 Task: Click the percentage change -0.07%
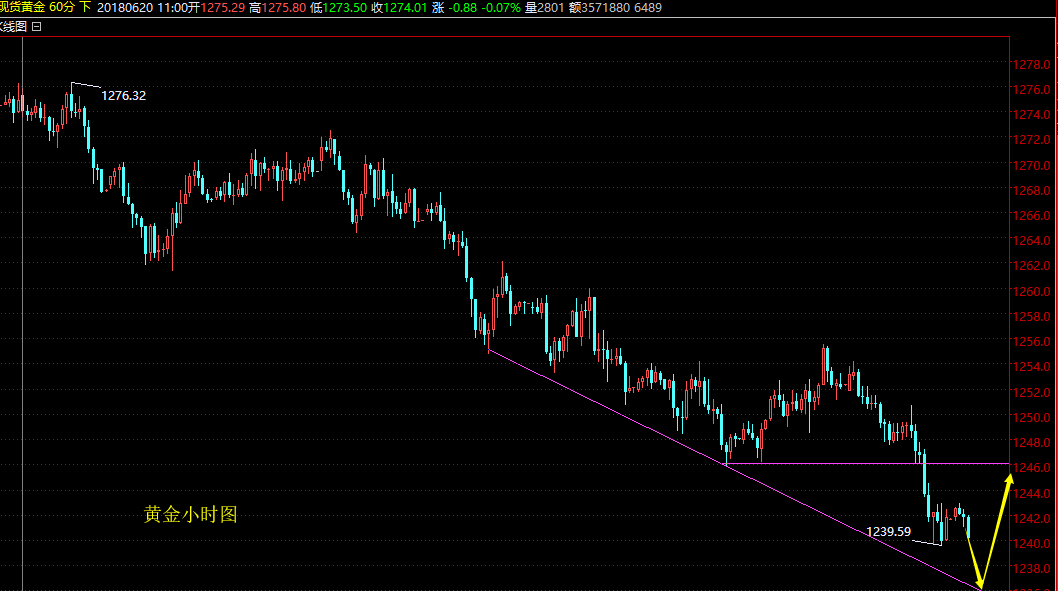[501, 7]
